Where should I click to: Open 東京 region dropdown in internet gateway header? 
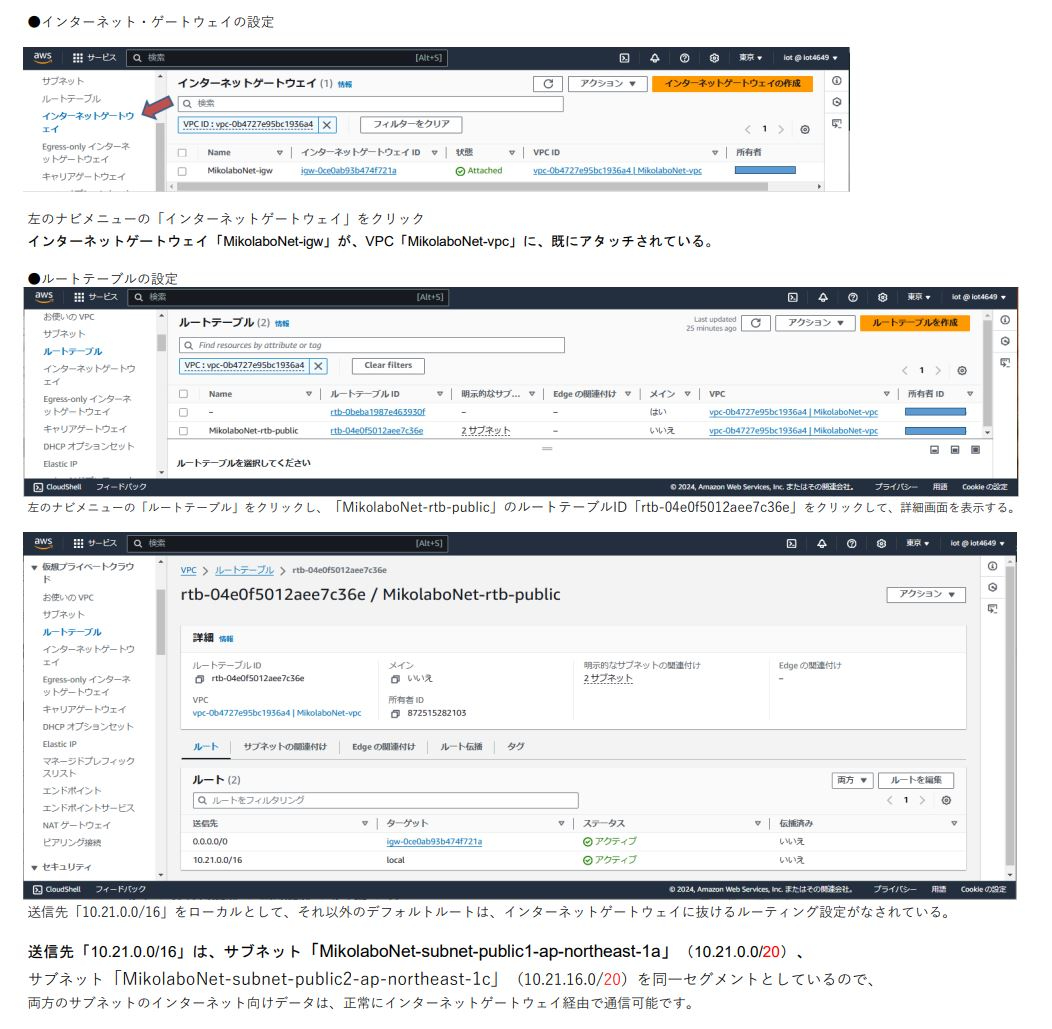tap(750, 58)
